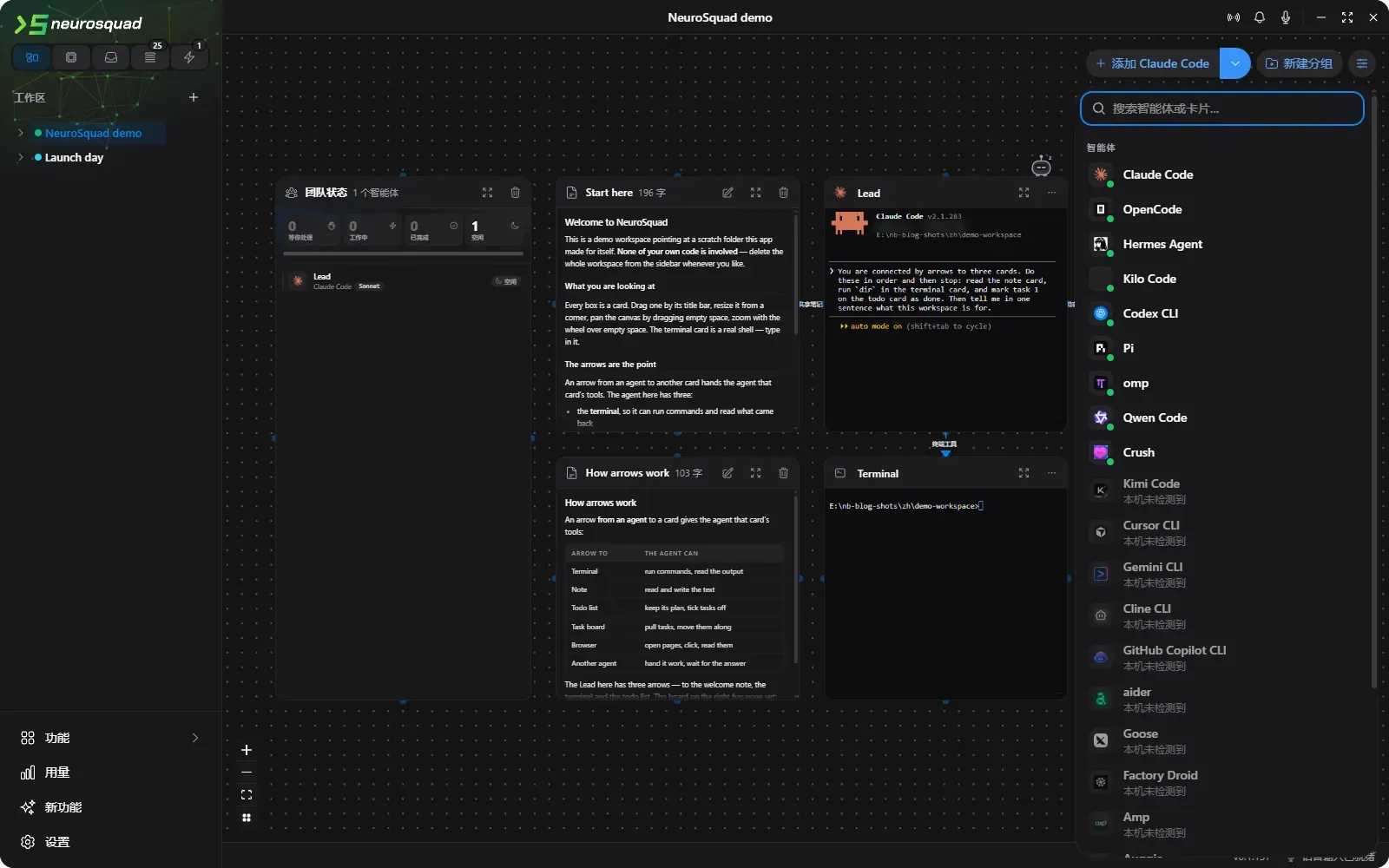Maximize the Terminal card

[x=1024, y=473]
